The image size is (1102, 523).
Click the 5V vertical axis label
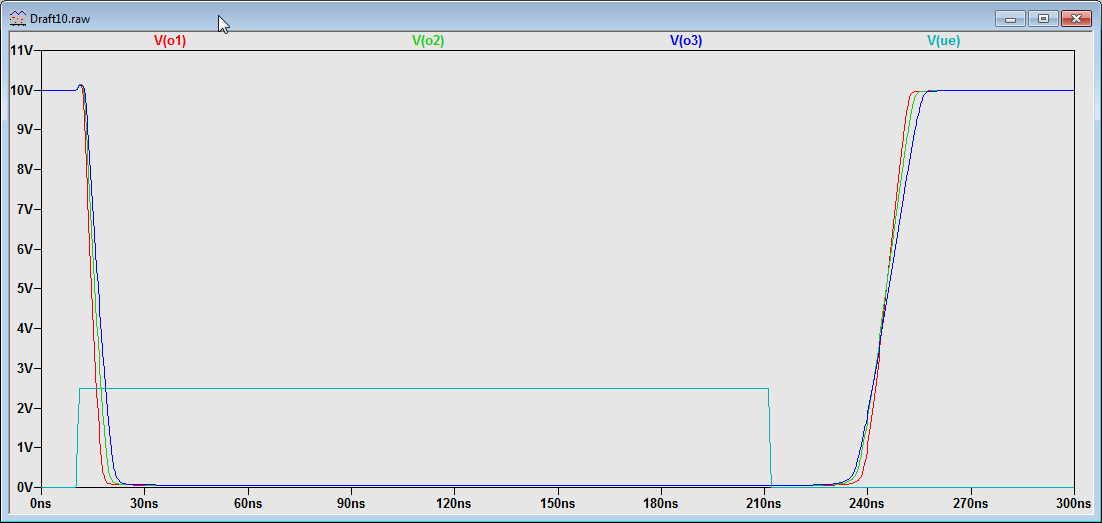point(25,289)
